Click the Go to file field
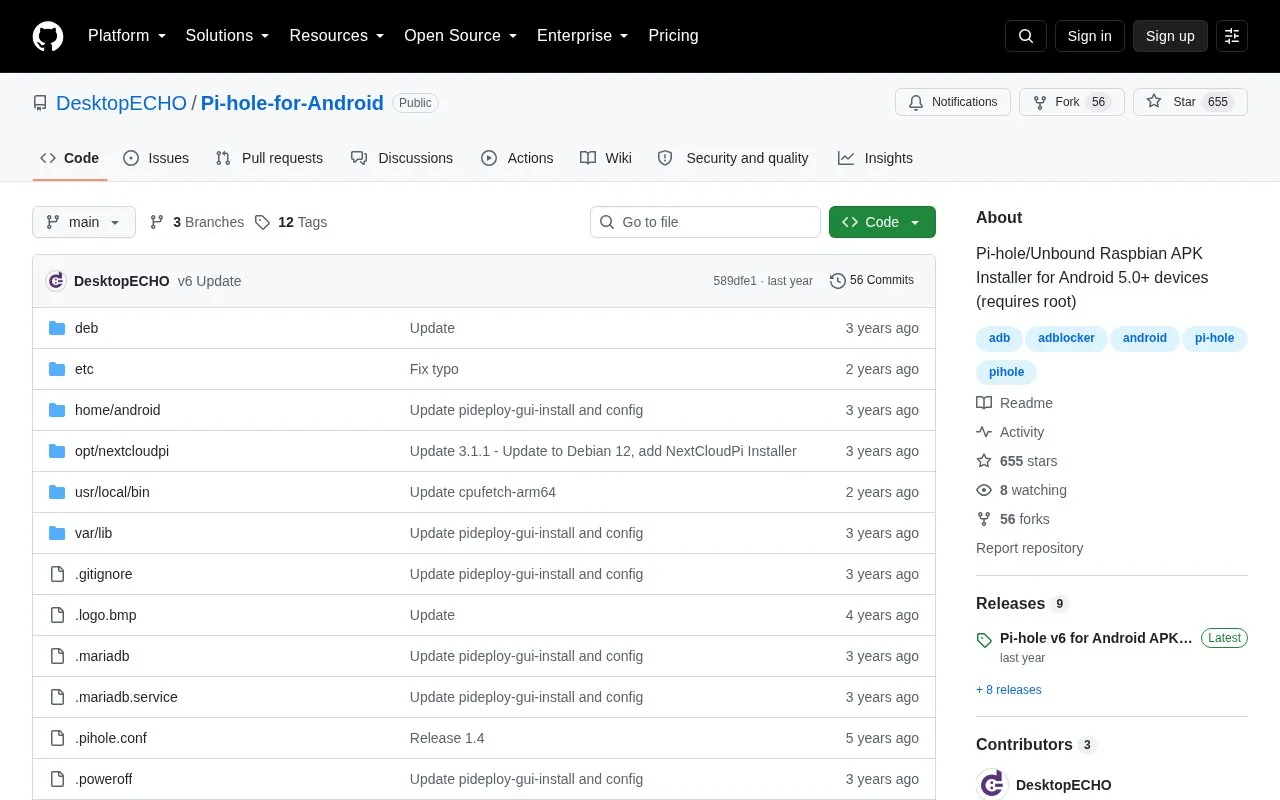1280x800 pixels. tap(705, 222)
